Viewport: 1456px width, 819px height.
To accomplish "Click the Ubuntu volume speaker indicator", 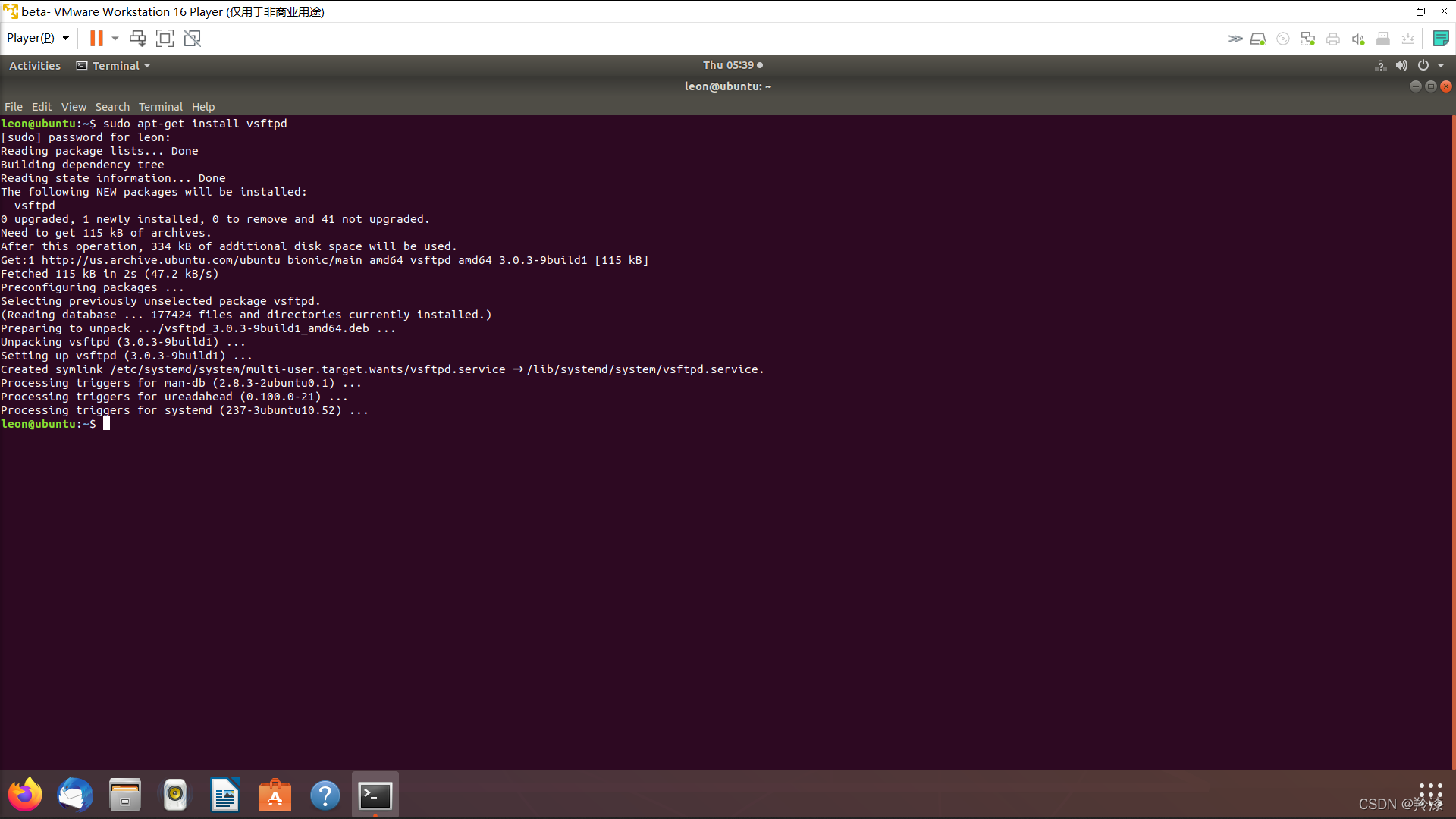I will 1401,66.
